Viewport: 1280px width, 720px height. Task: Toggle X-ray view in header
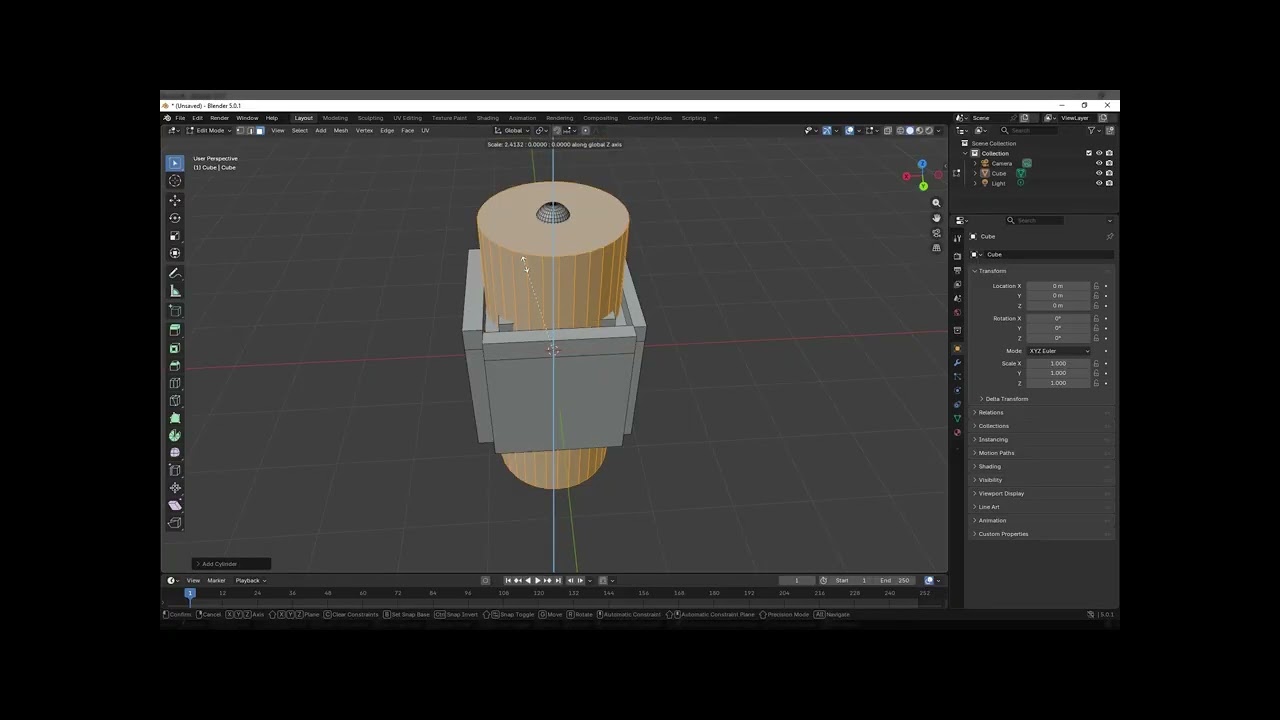[x=887, y=130]
